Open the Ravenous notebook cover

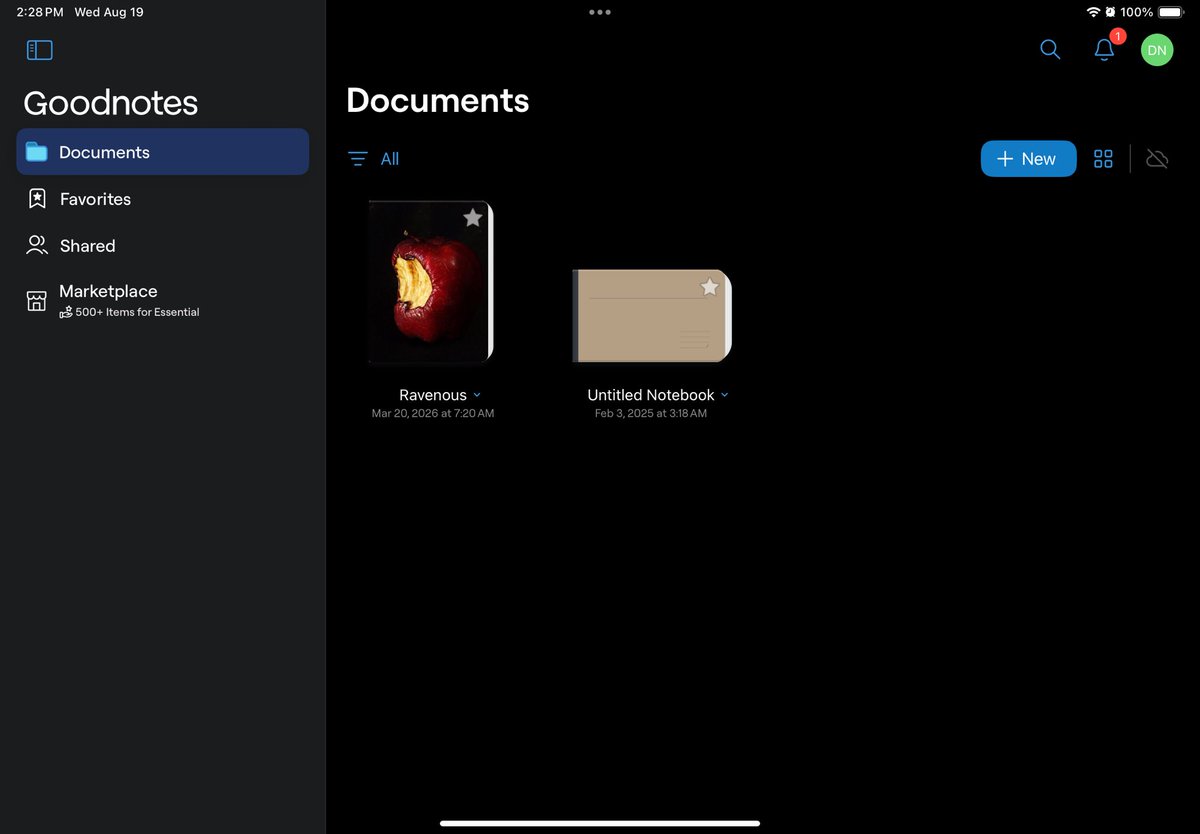(x=431, y=282)
